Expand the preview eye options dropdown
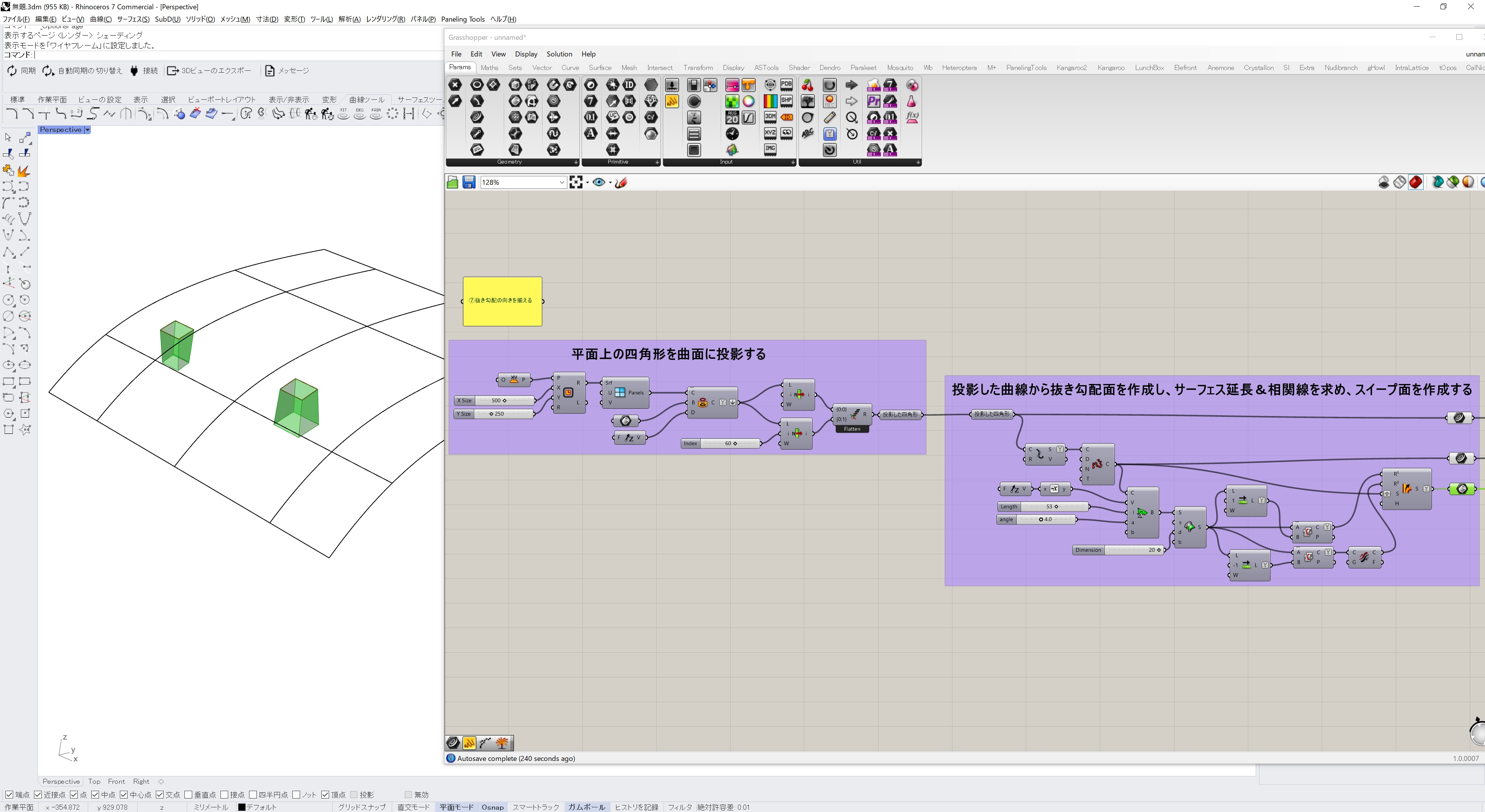 point(610,183)
